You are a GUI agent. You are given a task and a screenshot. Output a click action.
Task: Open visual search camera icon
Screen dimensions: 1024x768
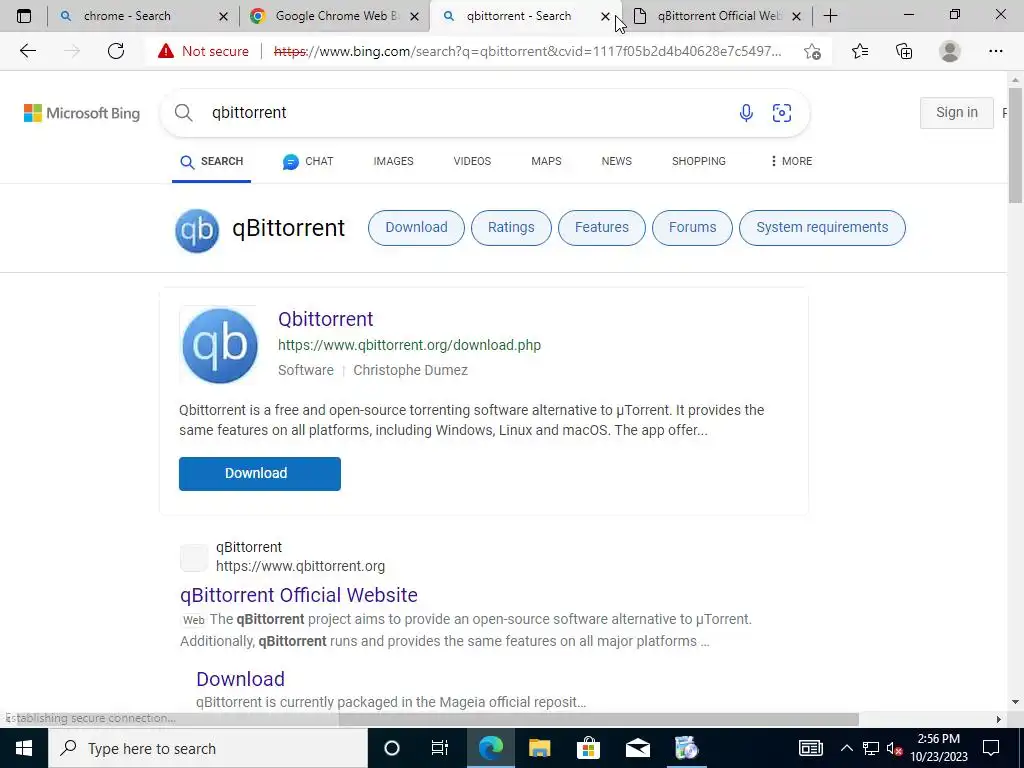pyautogui.click(x=782, y=113)
